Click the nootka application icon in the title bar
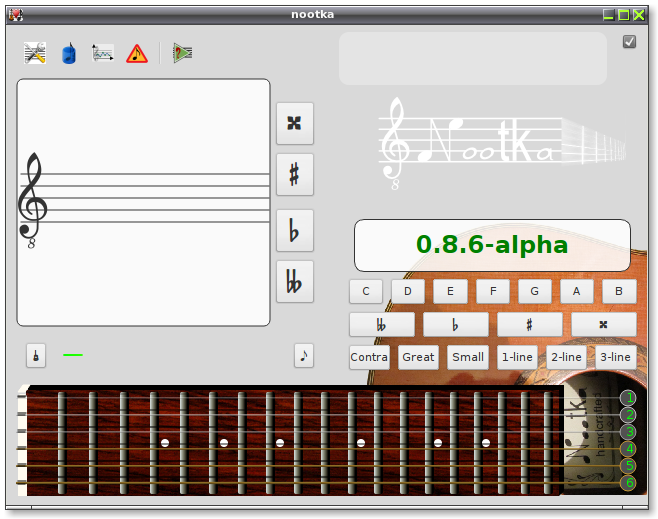Image resolution: width=658 pixels, height=519 pixels. [16, 15]
